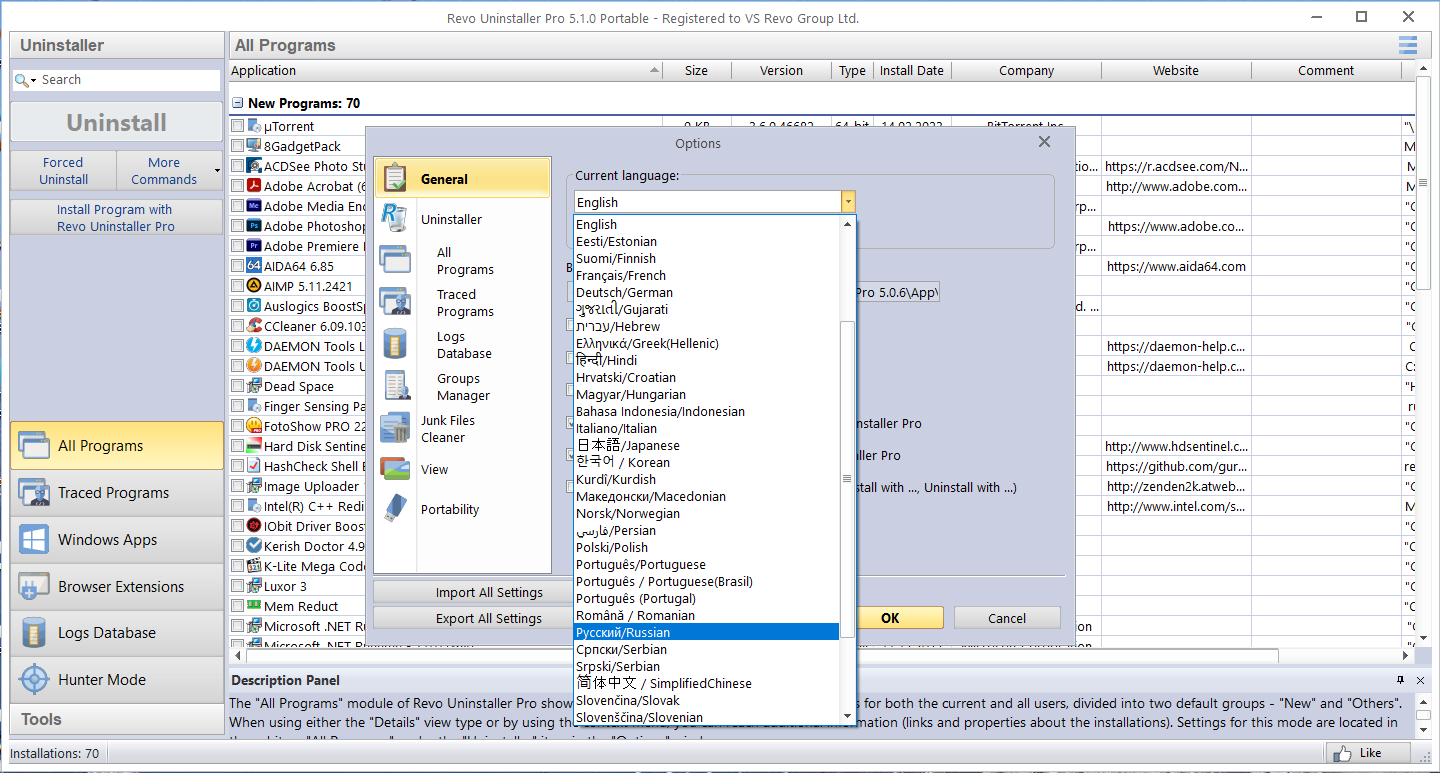Click the thumbs-up Like button

click(1368, 753)
